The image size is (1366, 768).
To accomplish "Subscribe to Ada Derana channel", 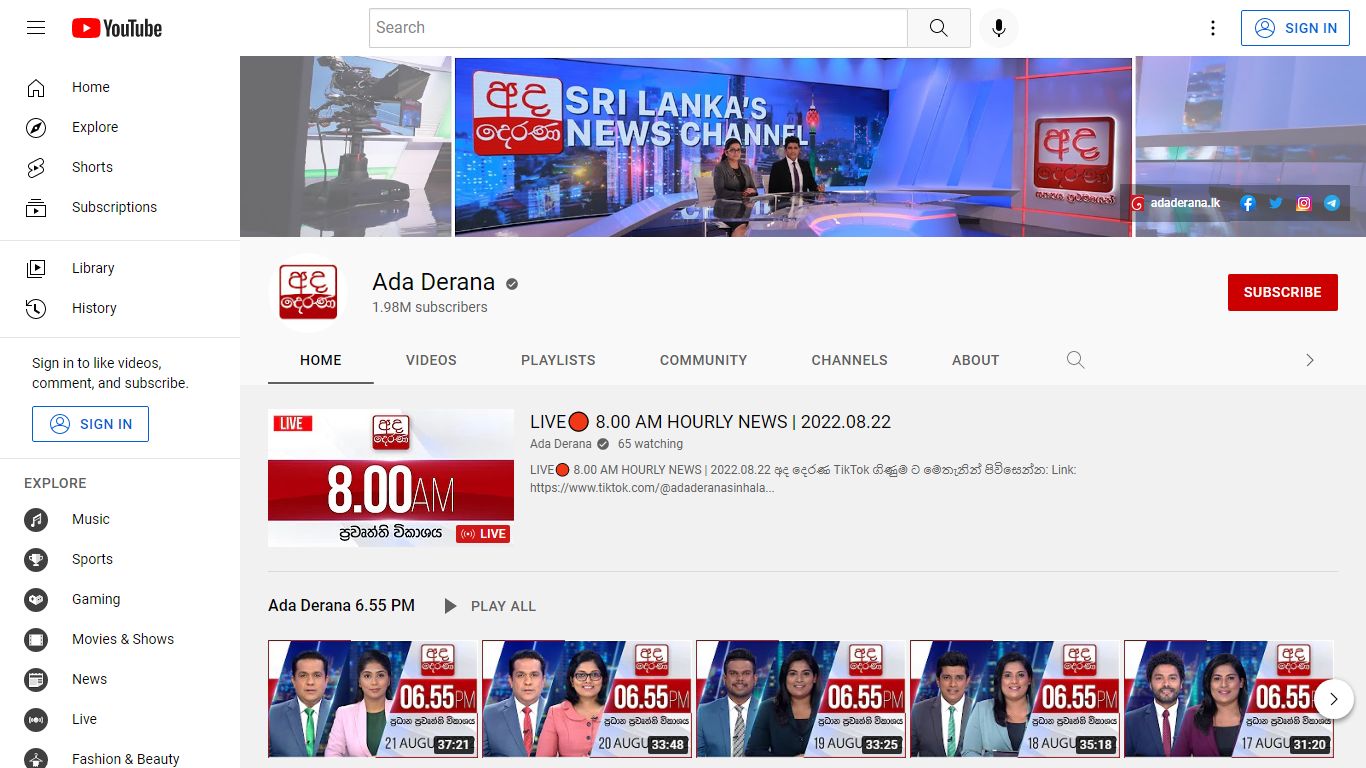I will click(x=1282, y=292).
